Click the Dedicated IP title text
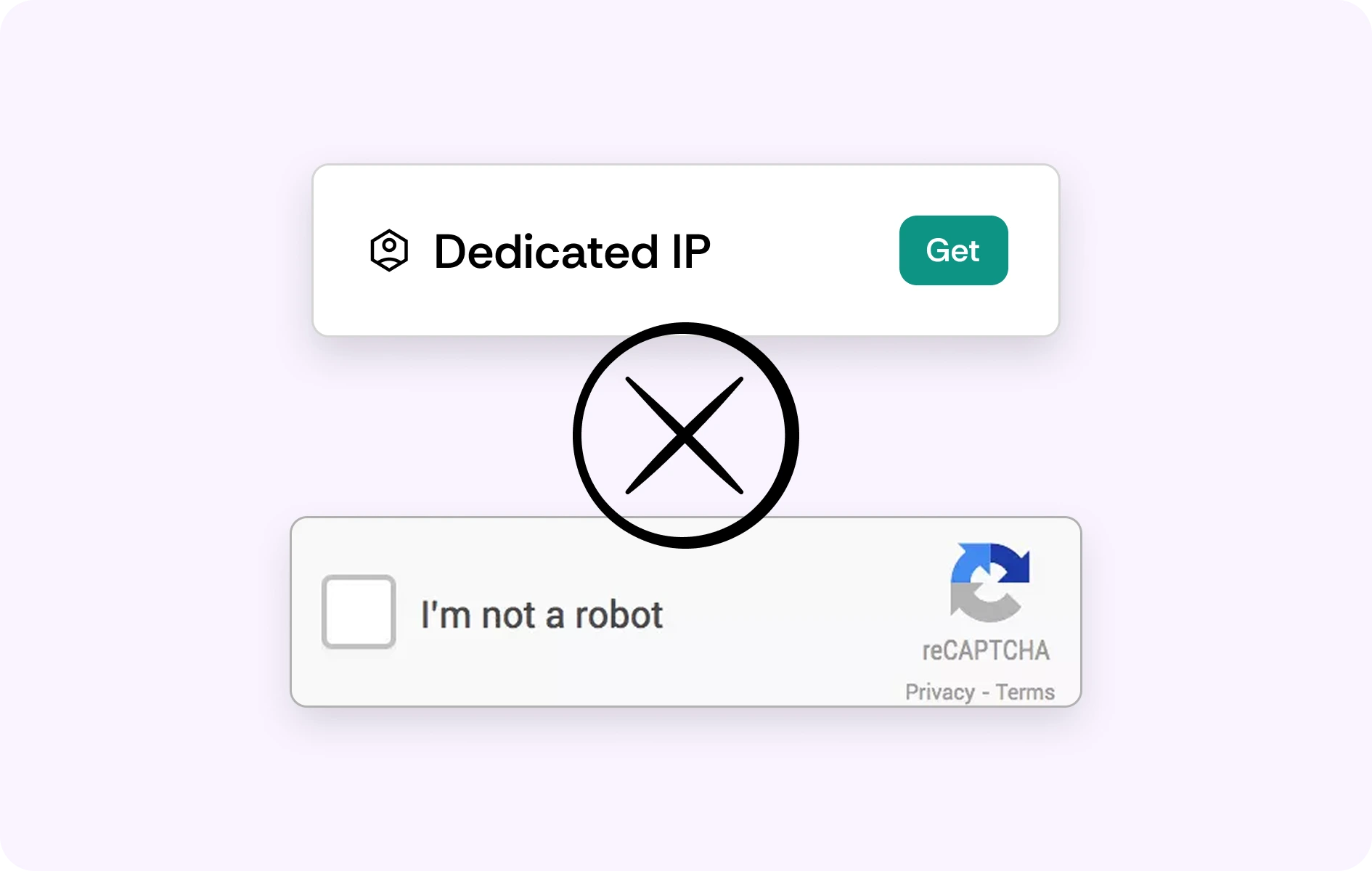Screen dimensions: 1372x871 pyautogui.click(x=572, y=252)
